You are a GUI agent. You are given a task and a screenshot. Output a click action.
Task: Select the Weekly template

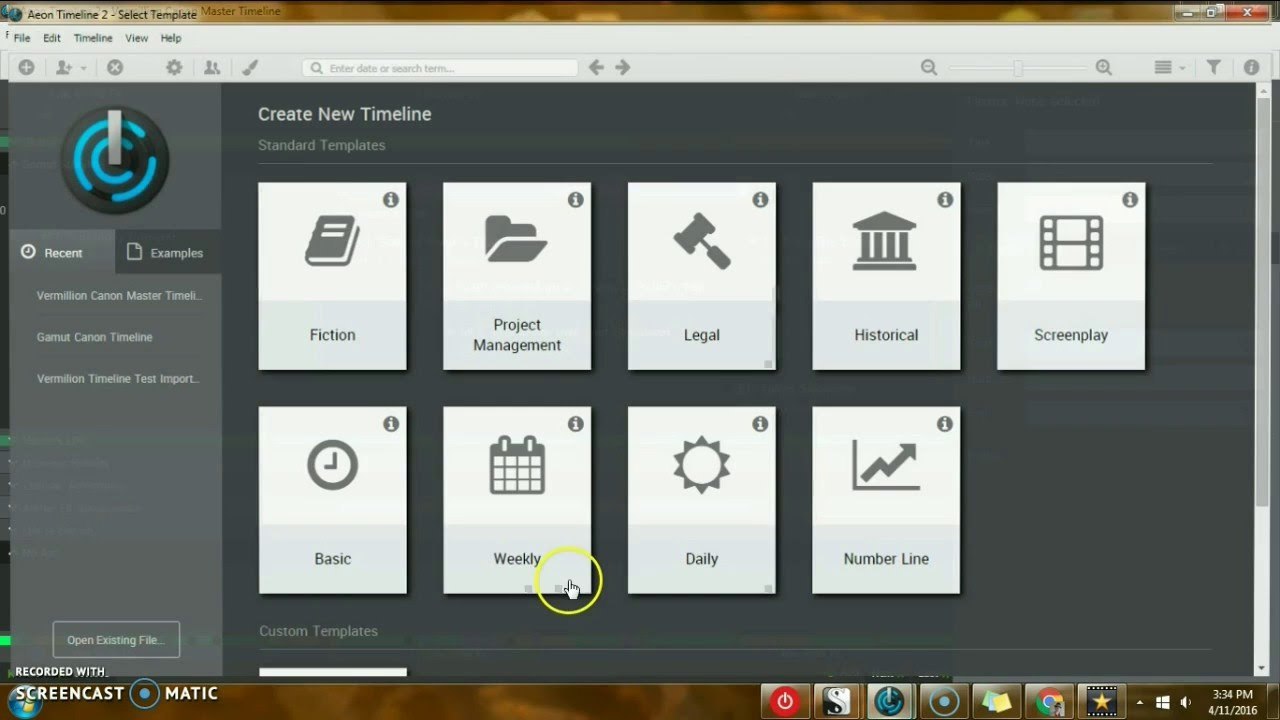[x=517, y=500]
